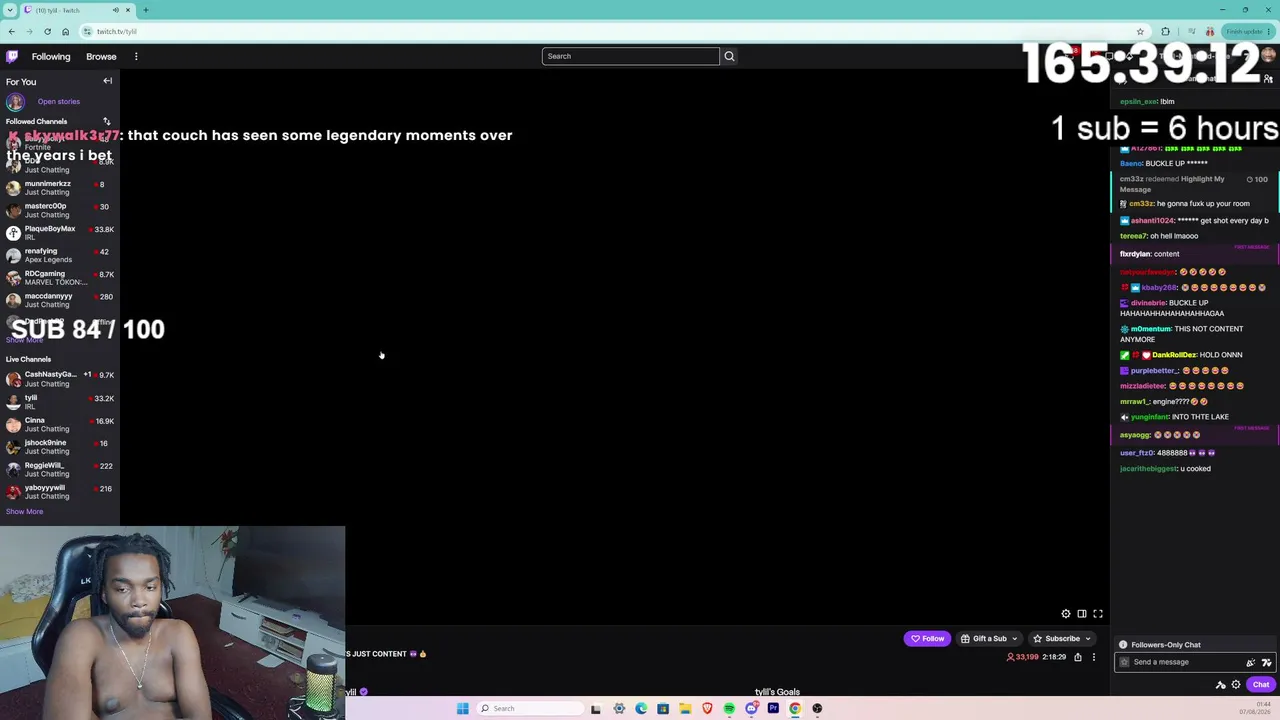Open ReggieWill live channel
Viewport: 1280px width, 720px height.
(60, 470)
